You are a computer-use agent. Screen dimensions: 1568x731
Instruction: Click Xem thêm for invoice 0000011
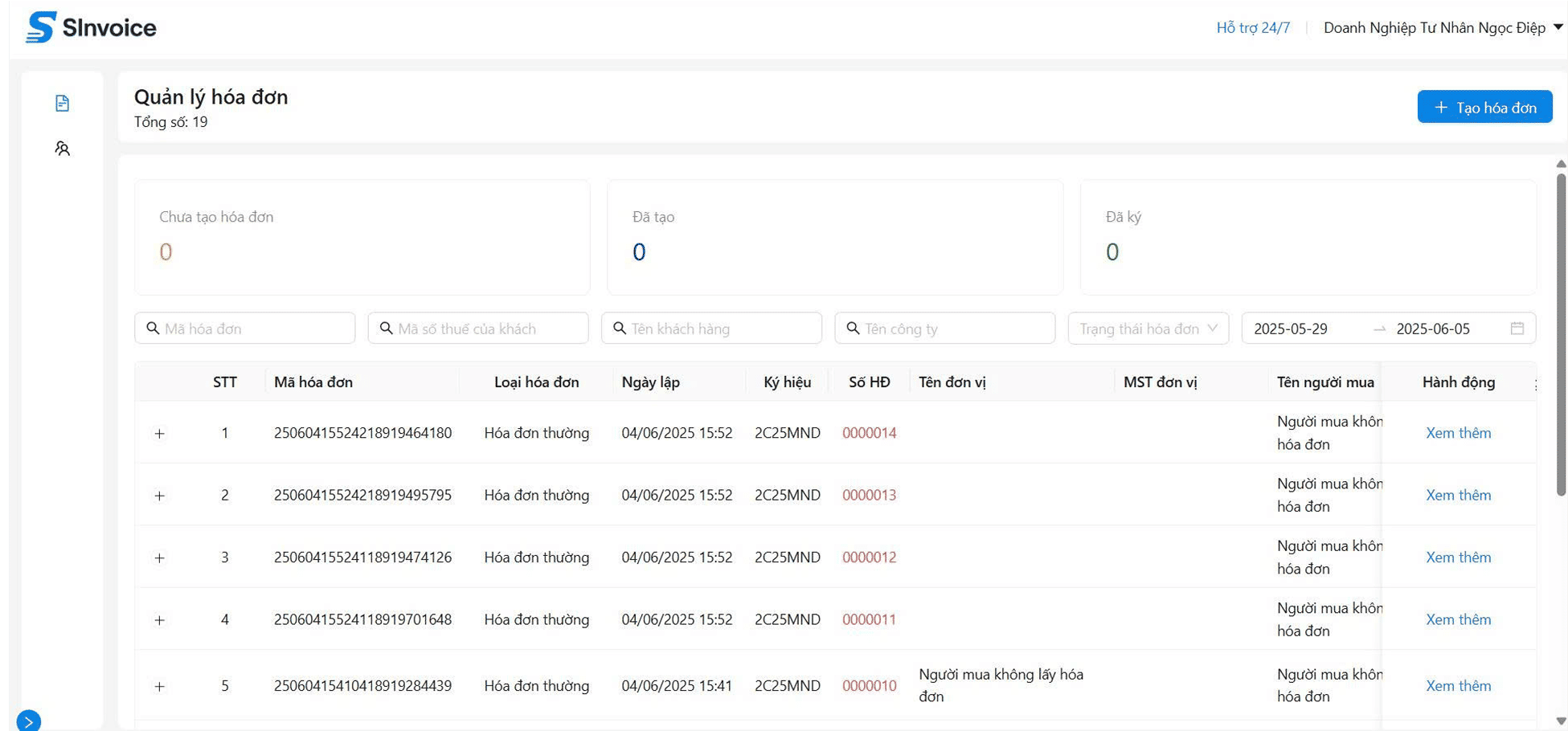point(1458,619)
